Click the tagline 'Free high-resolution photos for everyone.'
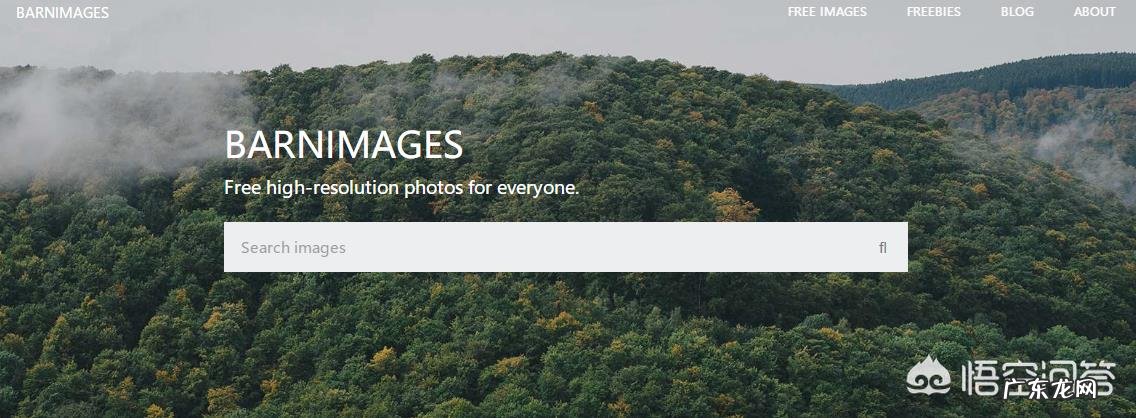The image size is (1136, 418). (401, 188)
